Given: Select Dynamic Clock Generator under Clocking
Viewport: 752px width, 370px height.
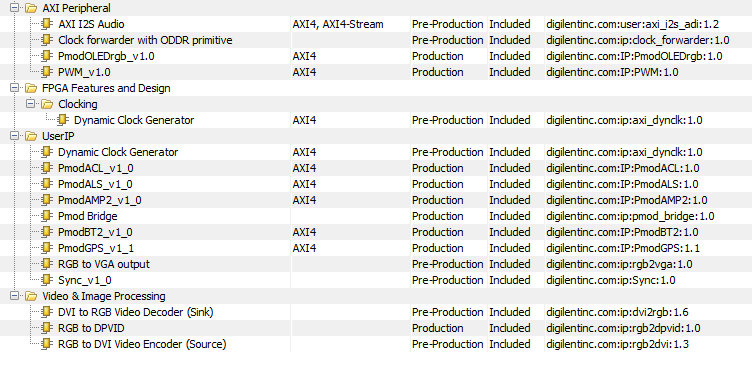Looking at the screenshot, I should pyautogui.click(x=134, y=120).
